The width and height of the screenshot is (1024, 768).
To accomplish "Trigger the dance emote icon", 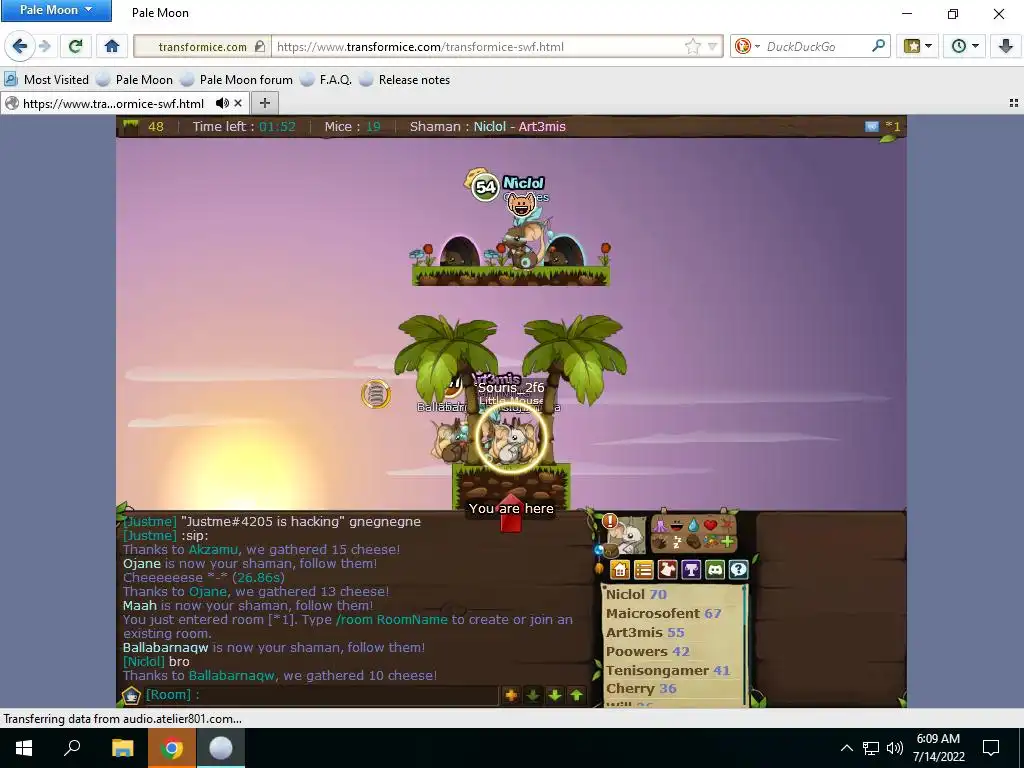I will (x=660, y=526).
